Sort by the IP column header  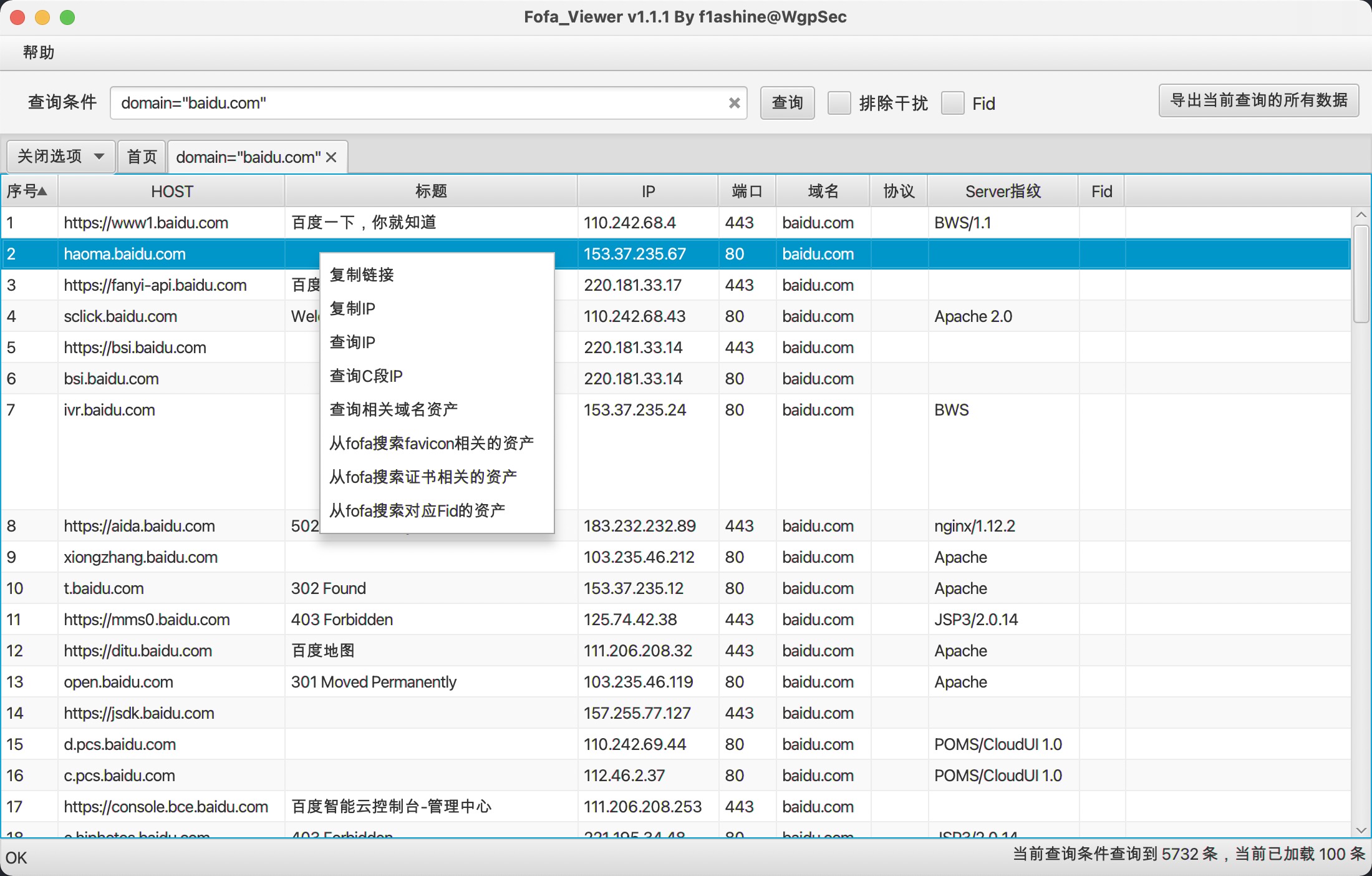click(648, 191)
